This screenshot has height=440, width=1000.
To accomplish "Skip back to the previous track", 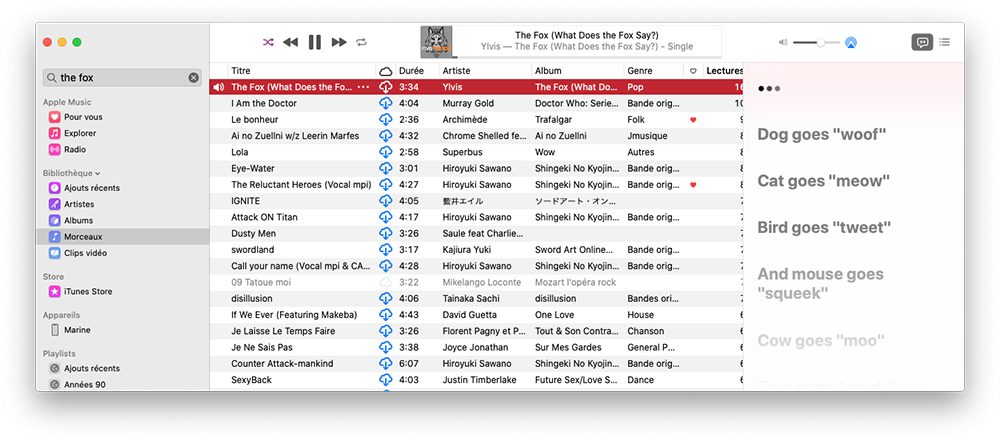I will (x=291, y=42).
